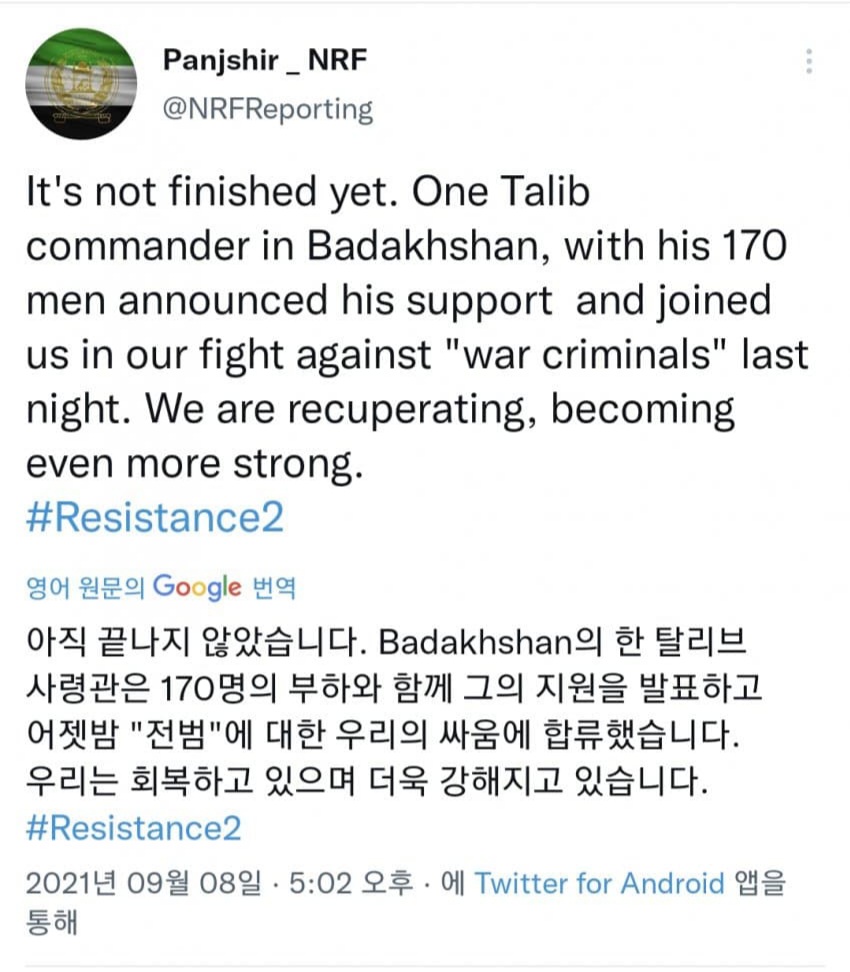This screenshot has height=972, width=850.
Task: Click the 2021년 09월 08일 date stamp
Action: pyautogui.click(x=143, y=883)
